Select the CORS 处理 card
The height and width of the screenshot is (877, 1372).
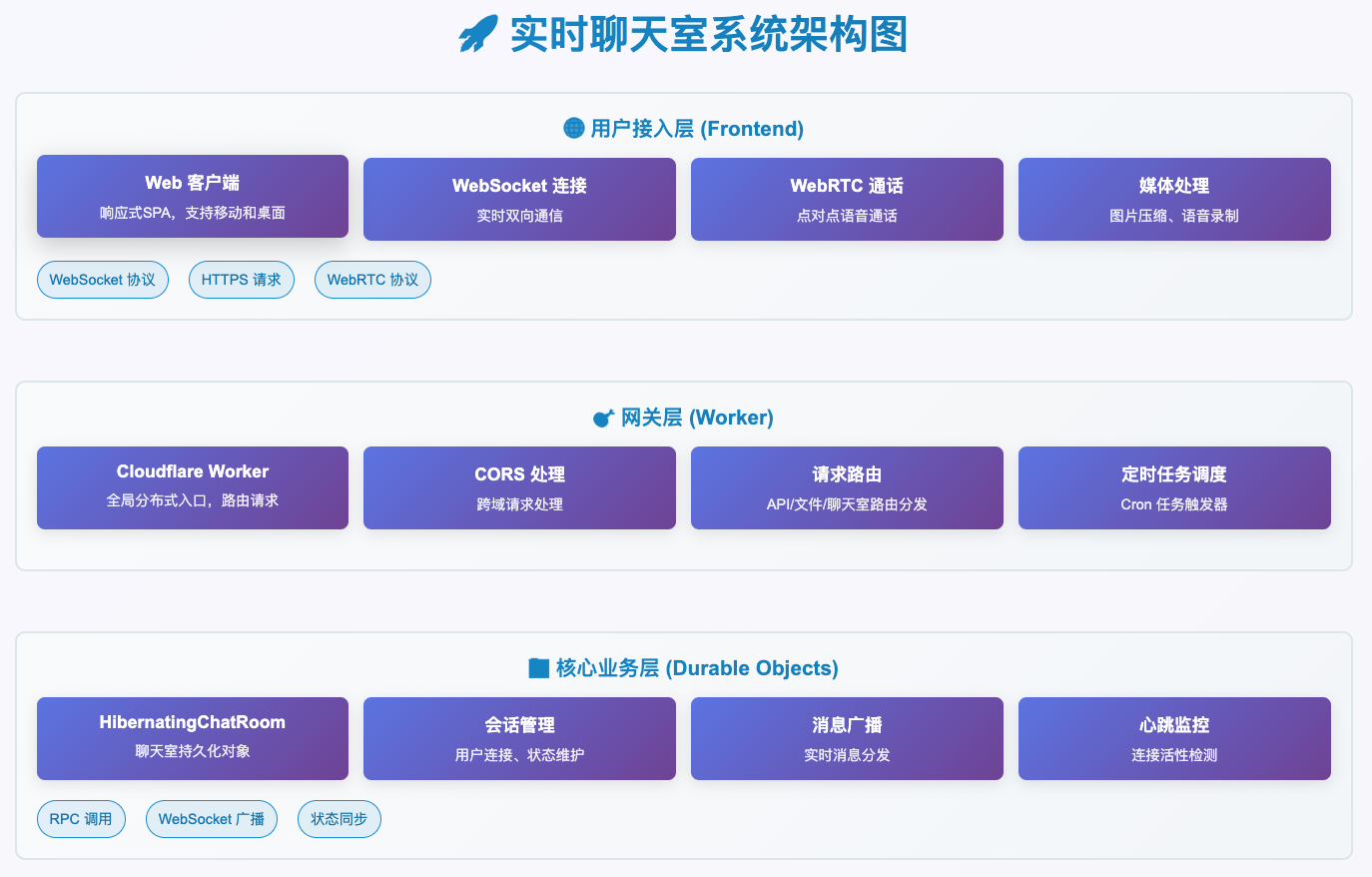[519, 487]
